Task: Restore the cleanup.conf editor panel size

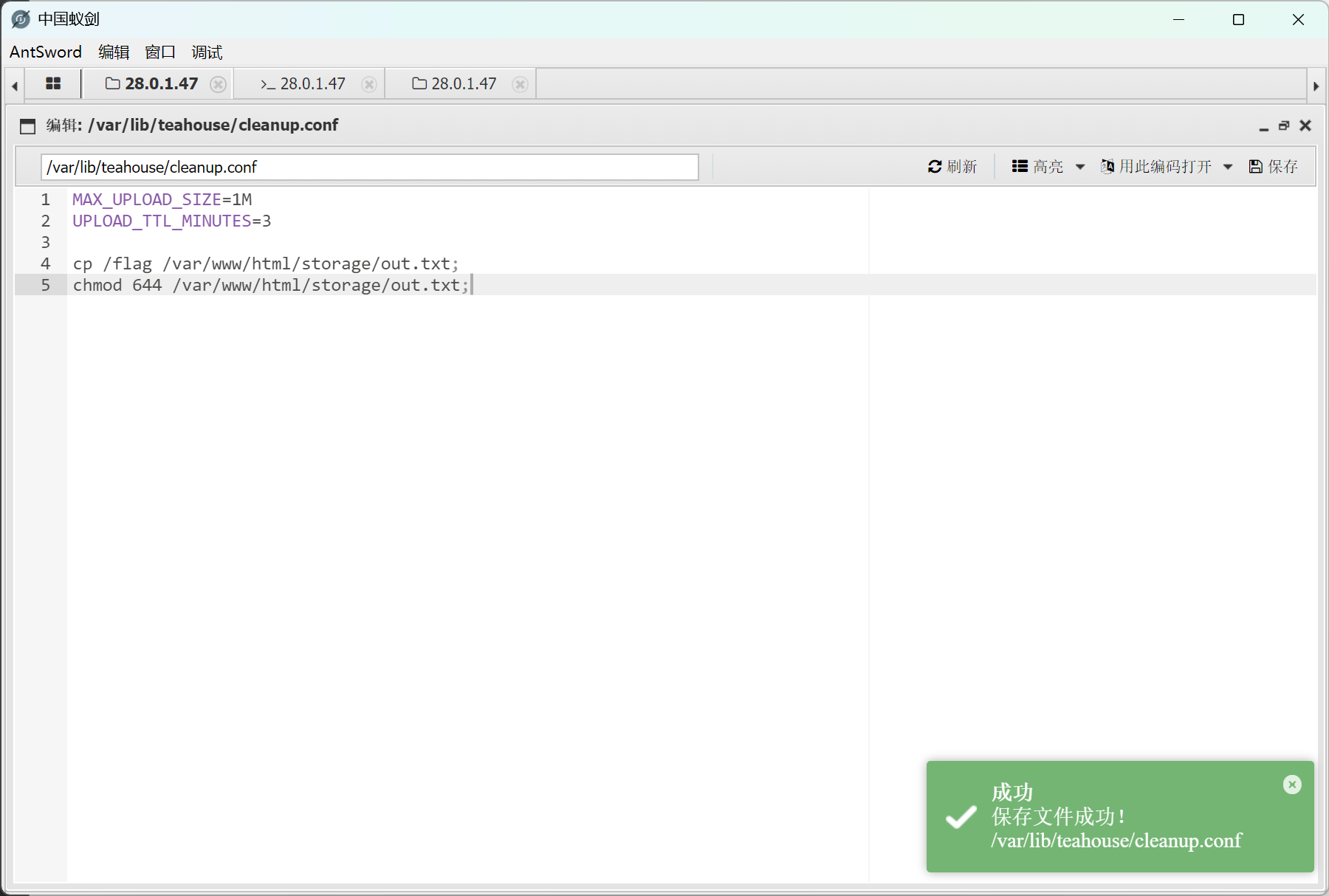Action: (x=1284, y=126)
